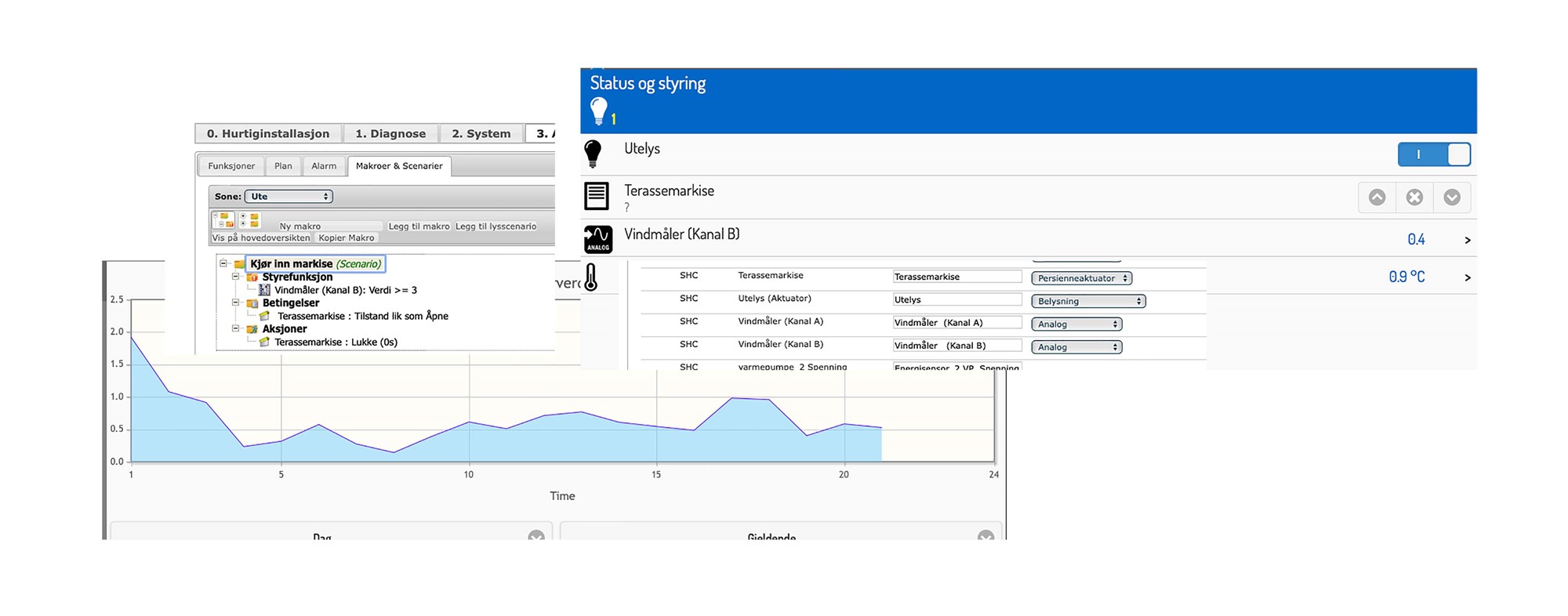Click the icon beside Terassemarkise : Lukke (0s)
Viewport: 1568px width, 616px height.
264,342
